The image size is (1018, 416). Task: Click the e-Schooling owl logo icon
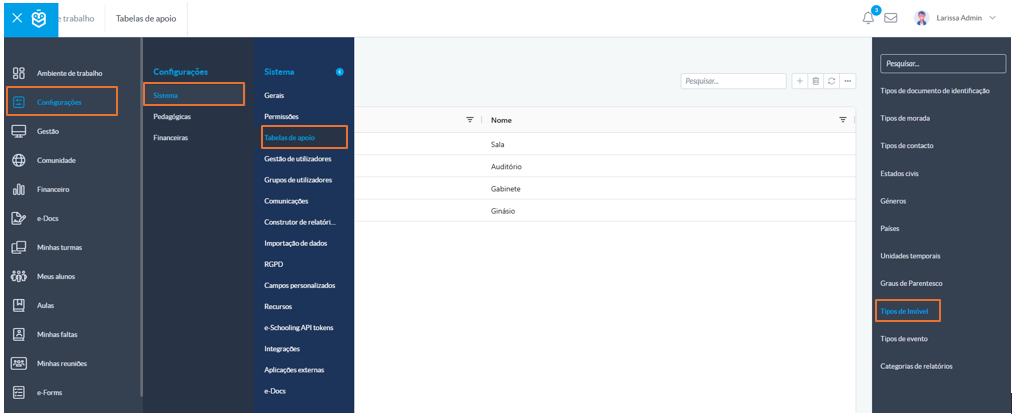[39, 19]
